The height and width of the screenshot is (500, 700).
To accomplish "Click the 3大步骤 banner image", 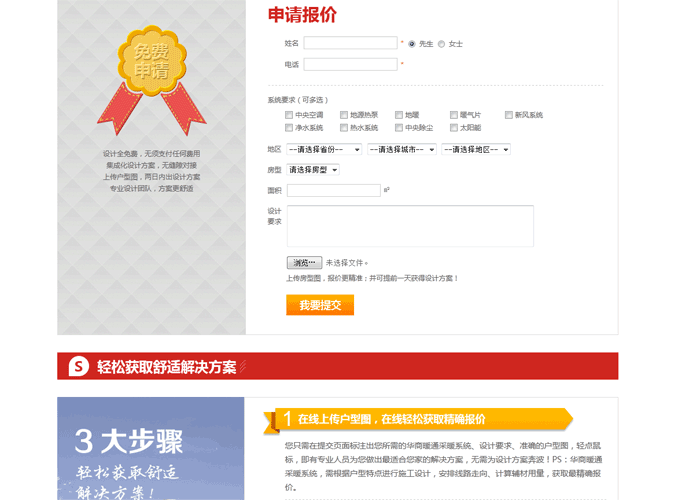I will (x=150, y=450).
